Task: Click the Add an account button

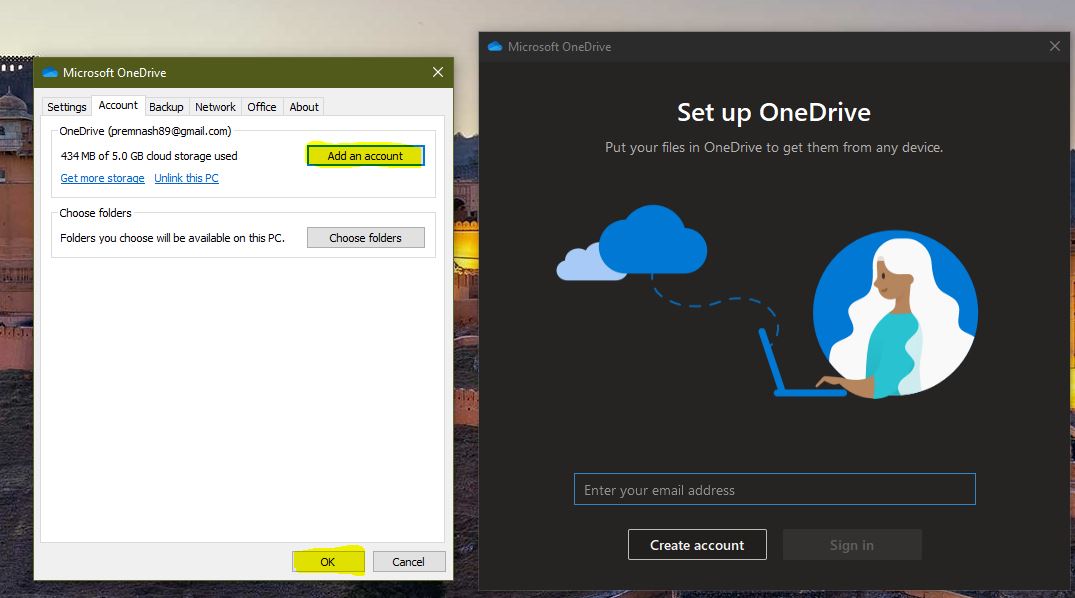Action: coord(365,156)
